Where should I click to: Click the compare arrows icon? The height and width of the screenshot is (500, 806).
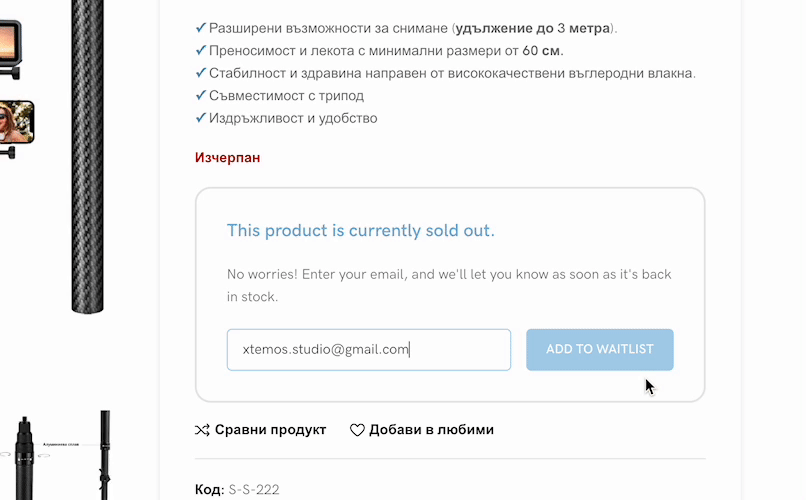(x=202, y=430)
